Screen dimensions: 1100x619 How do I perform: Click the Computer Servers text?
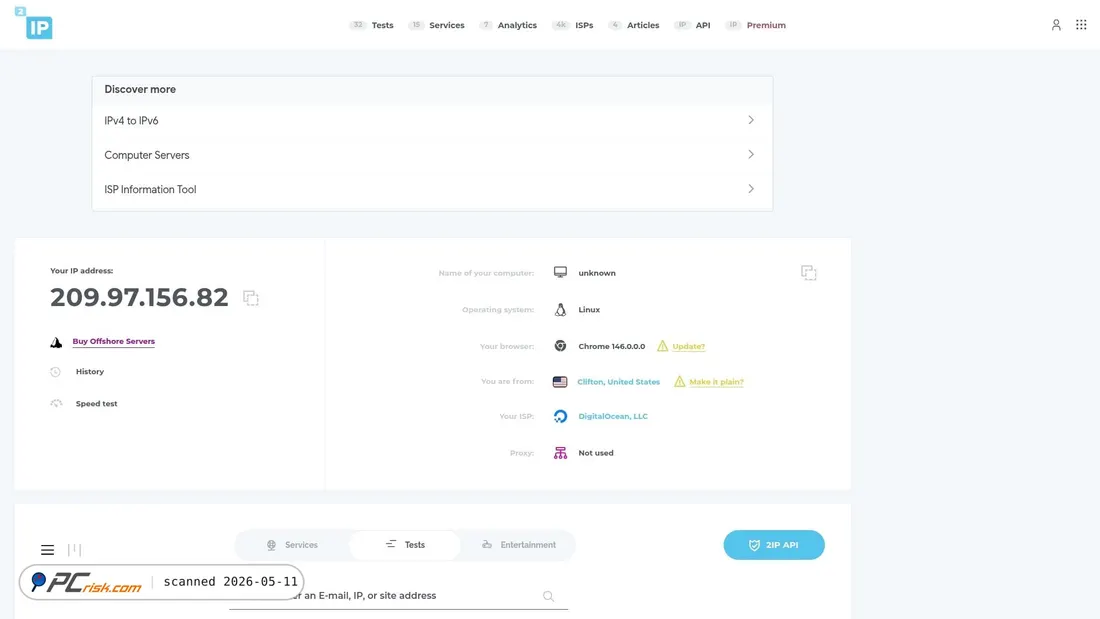pyautogui.click(x=147, y=155)
